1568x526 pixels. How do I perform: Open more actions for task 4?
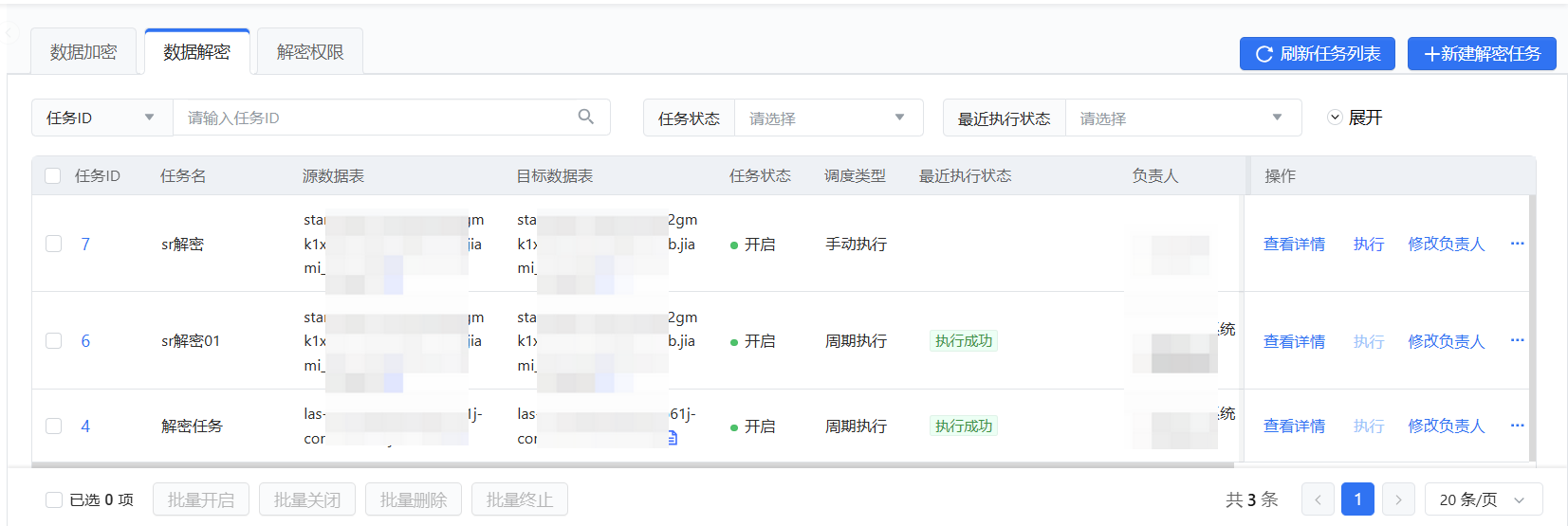click(1517, 426)
